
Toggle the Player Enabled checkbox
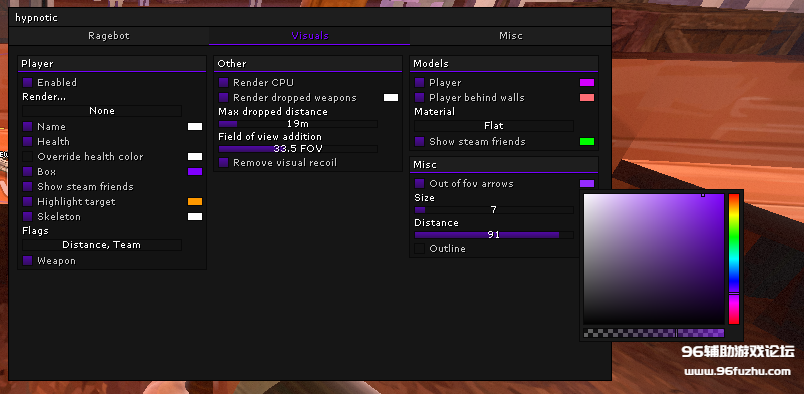tap(28, 83)
